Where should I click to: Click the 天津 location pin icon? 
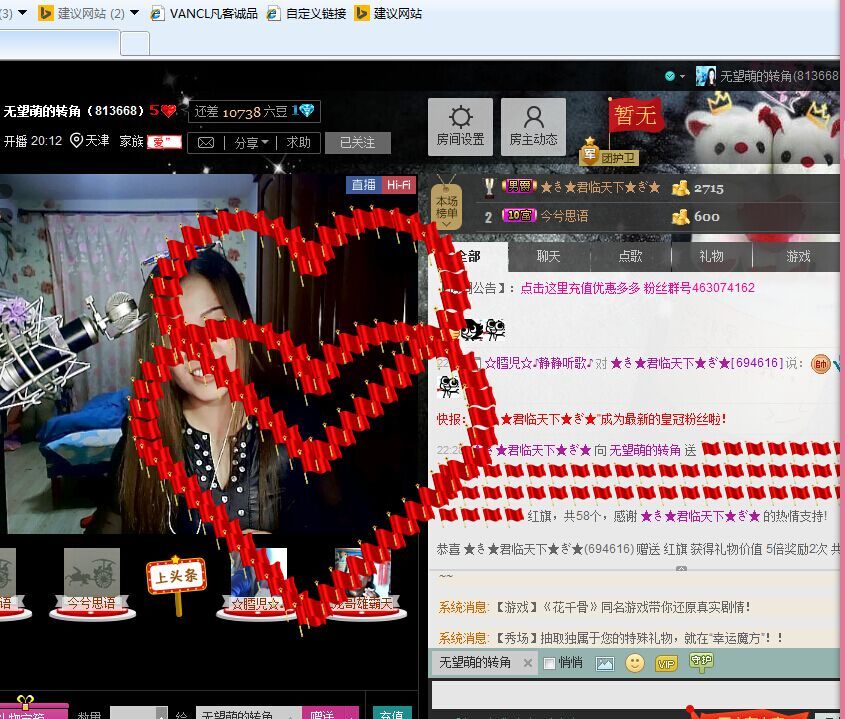[x=77, y=141]
